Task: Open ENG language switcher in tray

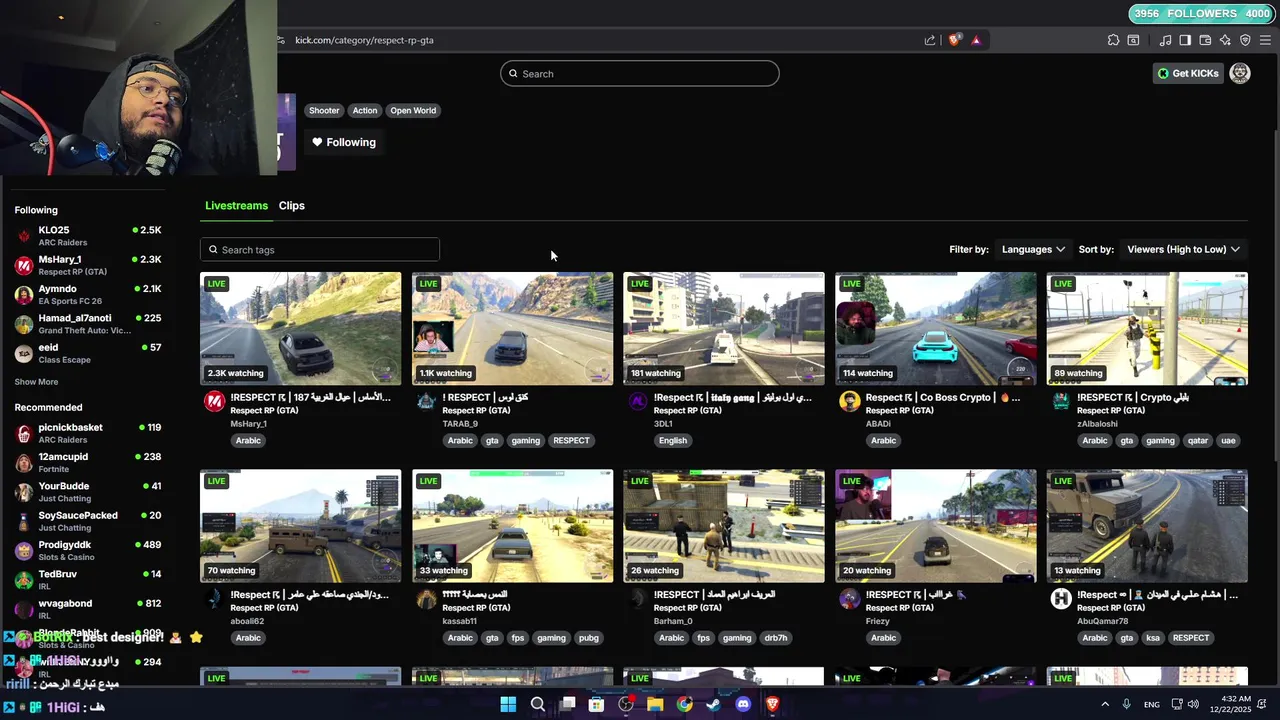Action: [x=1152, y=704]
